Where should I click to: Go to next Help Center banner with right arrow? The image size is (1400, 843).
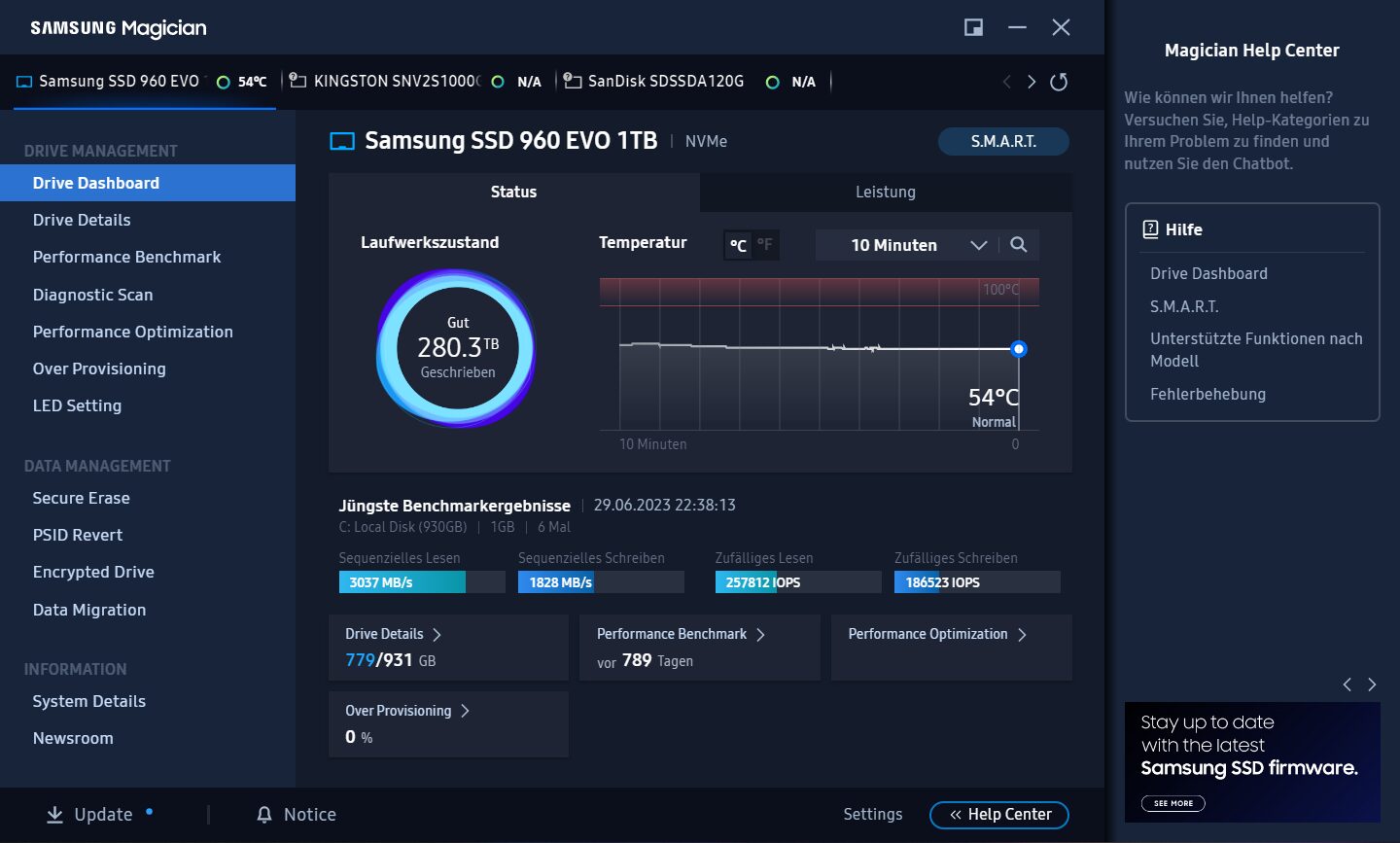coord(1372,685)
